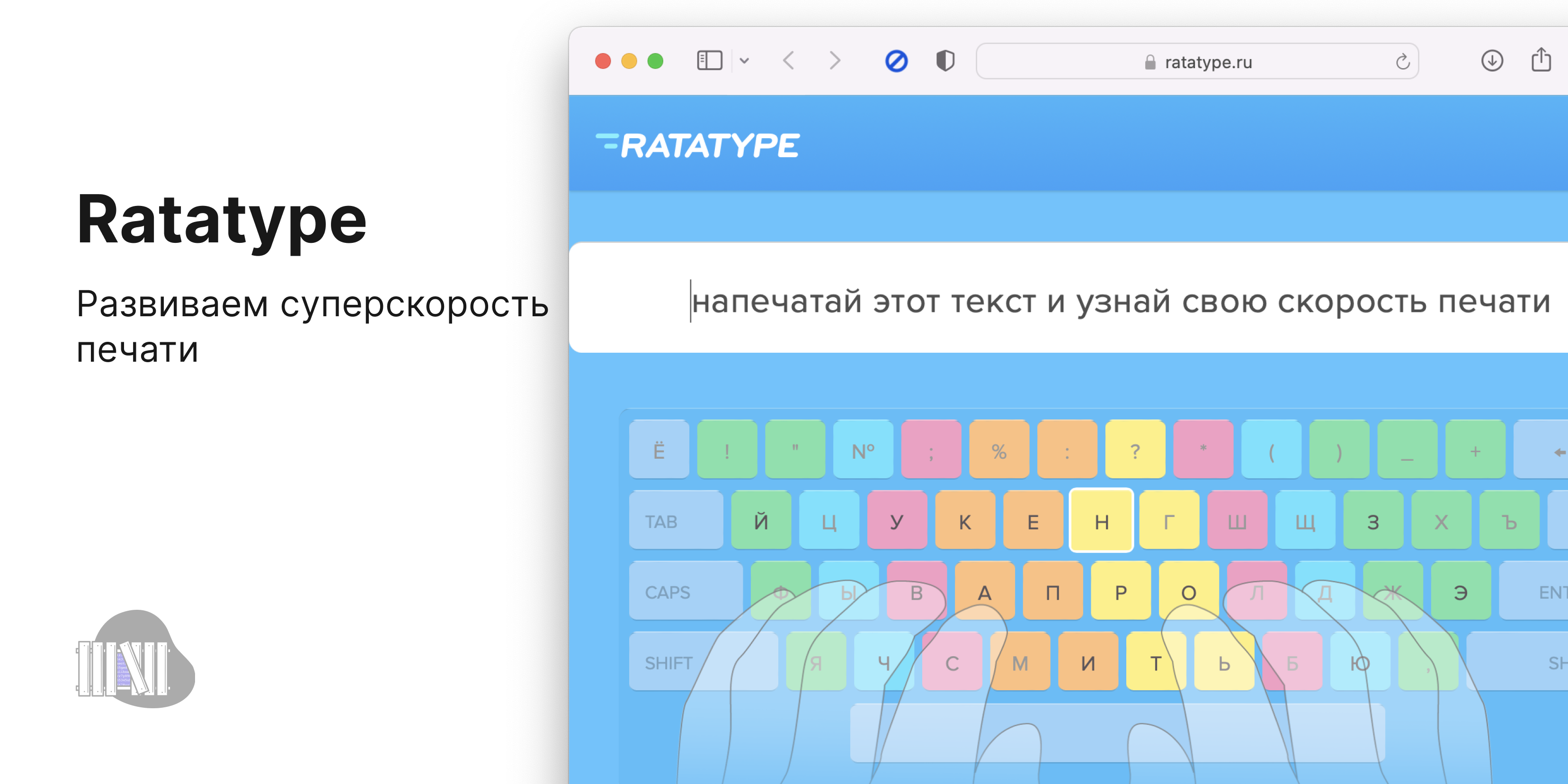Screen dimensions: 1568x784
Task: Click the Х key
Action: pyautogui.click(x=1442, y=520)
